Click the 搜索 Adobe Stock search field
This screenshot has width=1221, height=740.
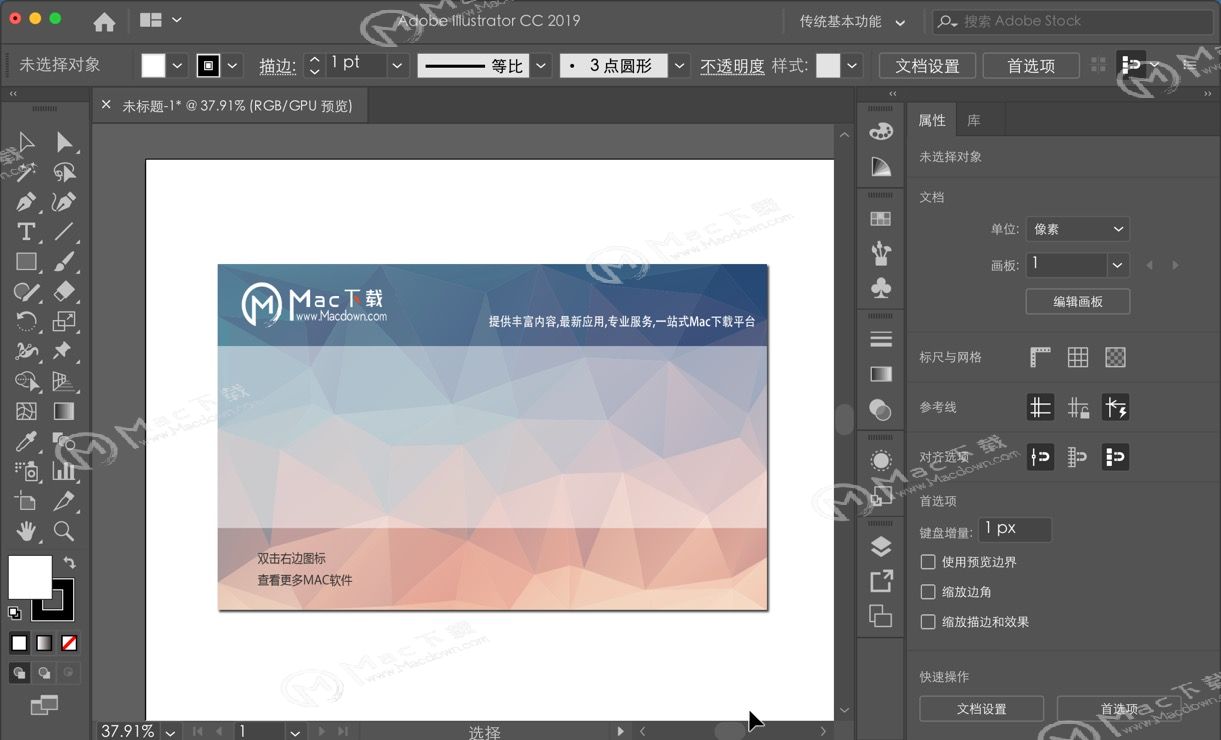click(x=1073, y=21)
